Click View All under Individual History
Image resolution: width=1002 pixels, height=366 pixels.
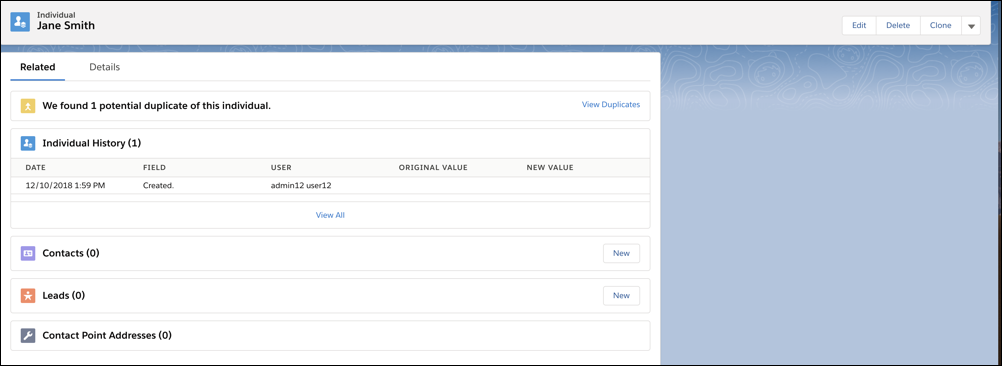(x=330, y=215)
